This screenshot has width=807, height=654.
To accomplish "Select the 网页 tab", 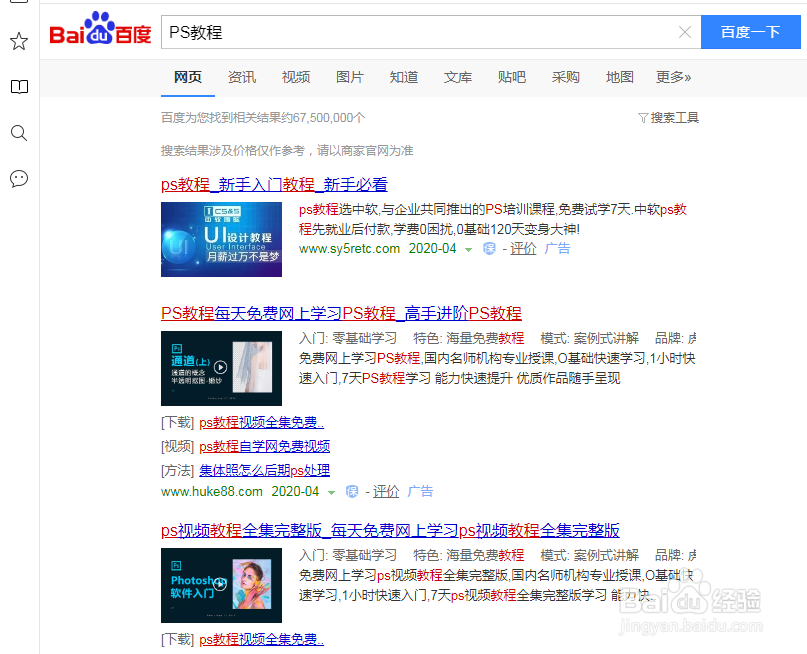I will click(x=187, y=77).
